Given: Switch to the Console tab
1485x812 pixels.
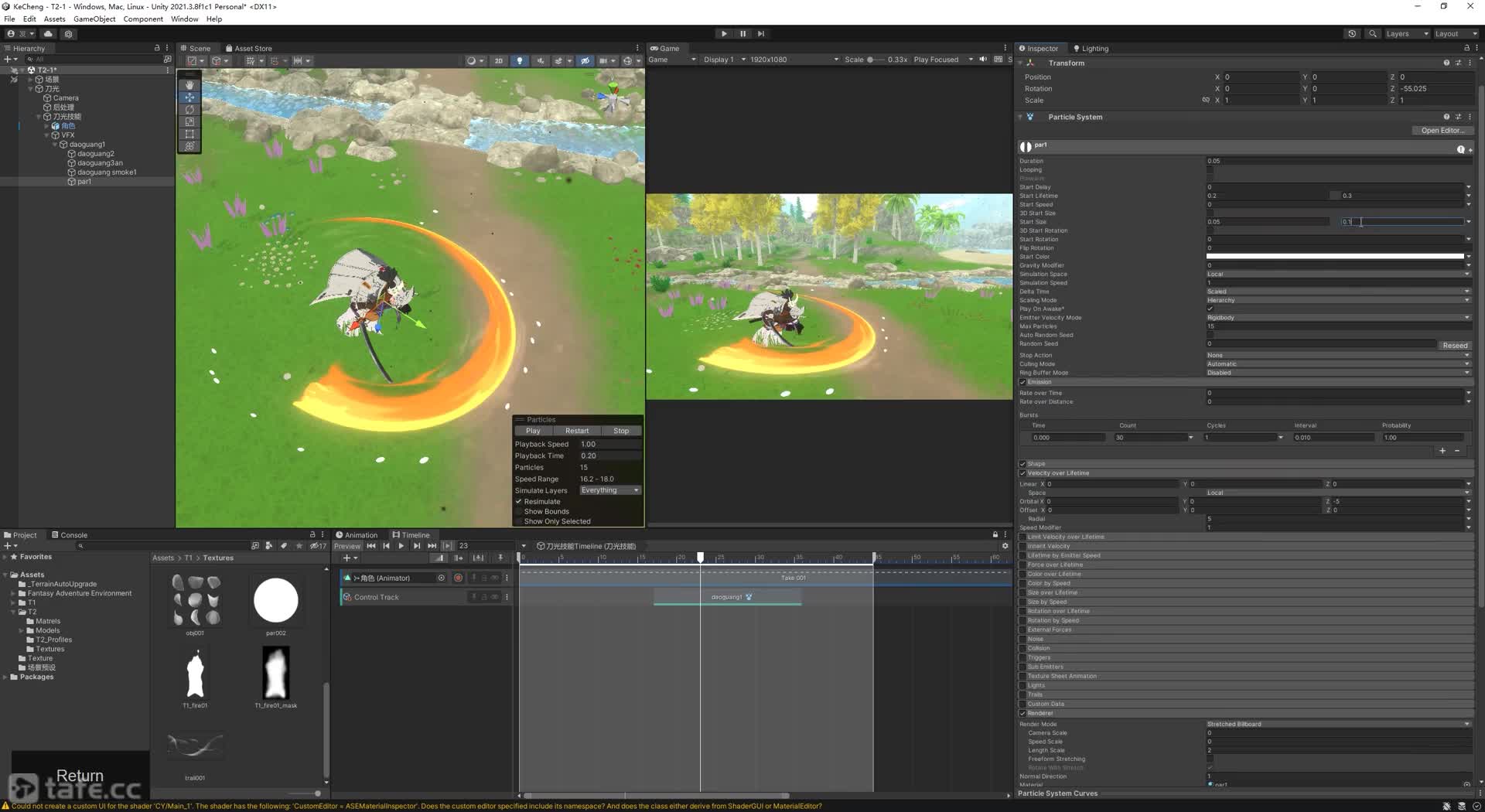Looking at the screenshot, I should coord(70,535).
